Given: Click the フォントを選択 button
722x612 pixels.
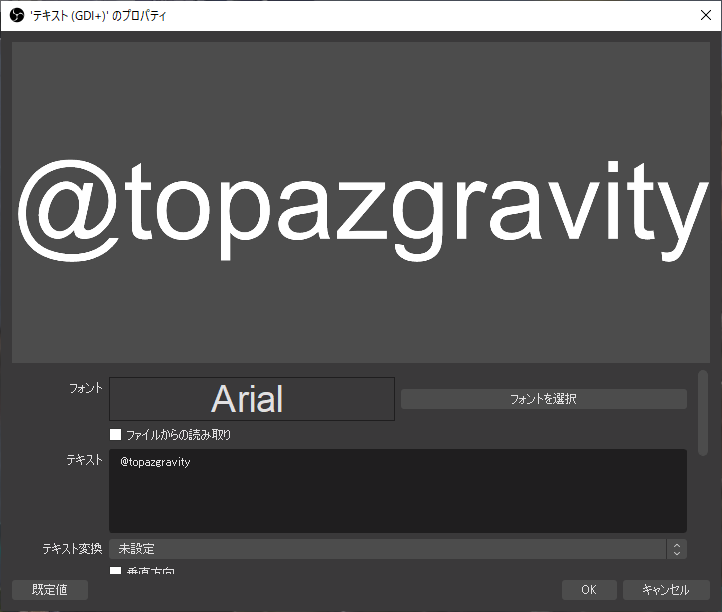Looking at the screenshot, I should tap(543, 399).
